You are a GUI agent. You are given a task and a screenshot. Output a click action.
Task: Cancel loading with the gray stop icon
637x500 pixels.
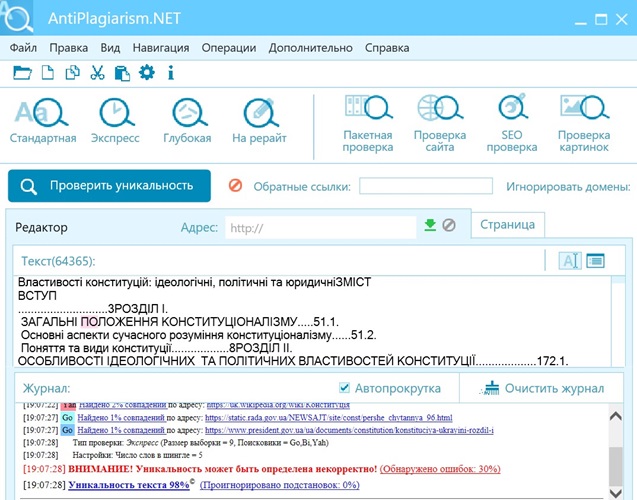pos(449,225)
